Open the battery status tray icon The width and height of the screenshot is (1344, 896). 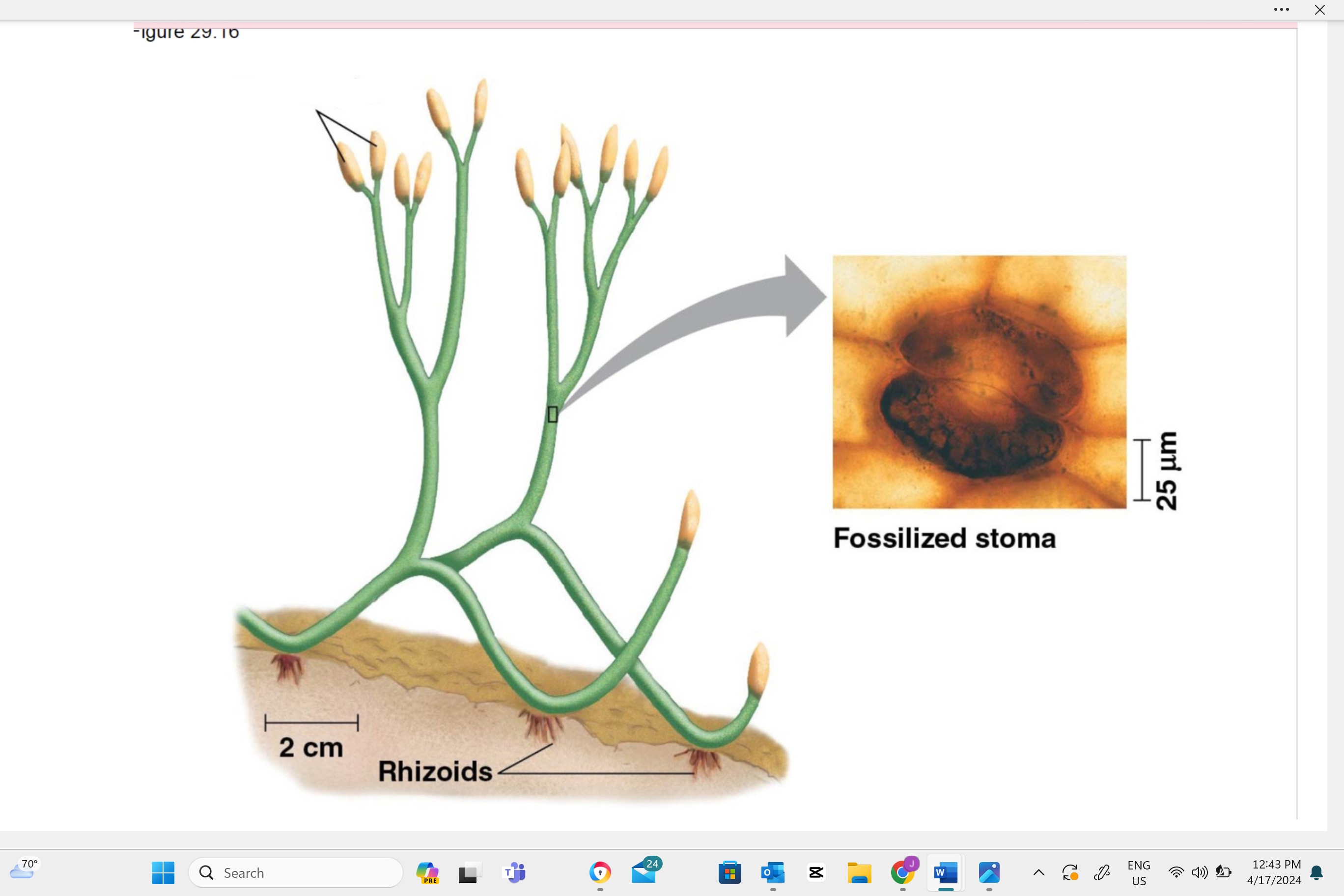1223,872
